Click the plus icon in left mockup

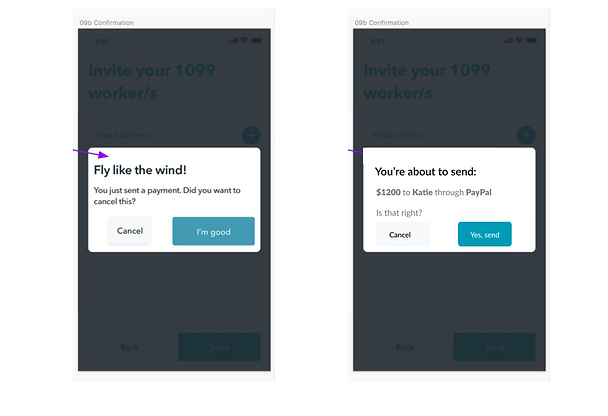(250, 134)
